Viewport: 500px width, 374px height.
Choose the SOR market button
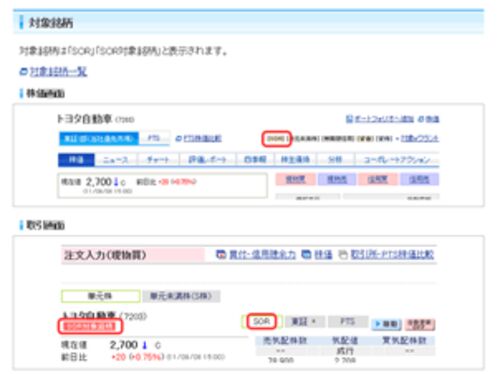click(x=262, y=321)
